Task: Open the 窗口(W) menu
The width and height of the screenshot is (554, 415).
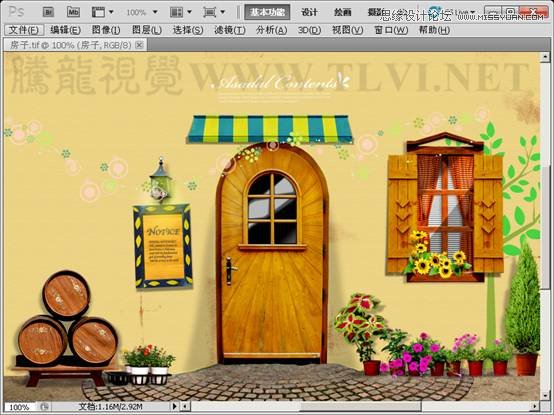Action: click(x=391, y=30)
